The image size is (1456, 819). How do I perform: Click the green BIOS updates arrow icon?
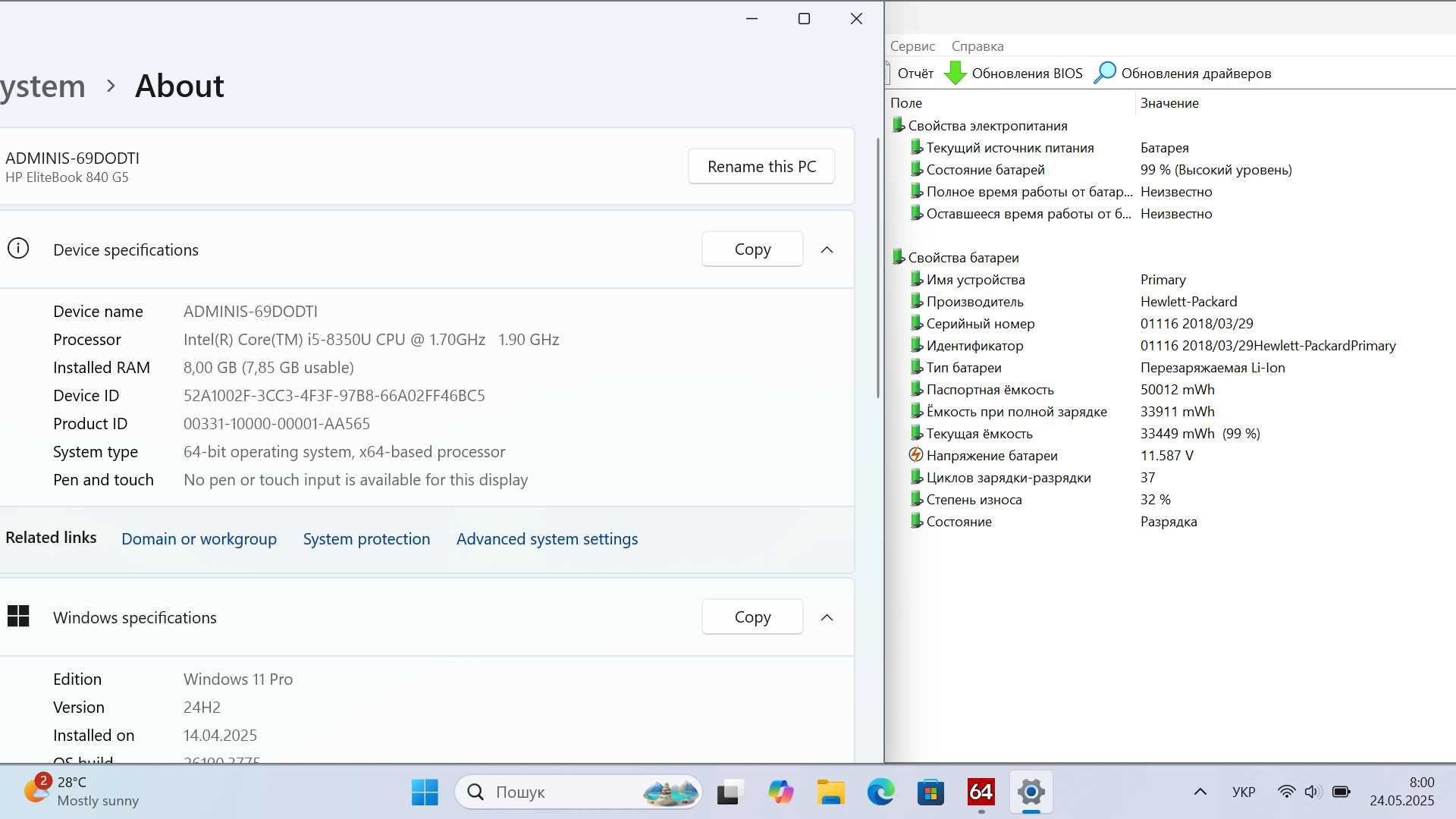click(x=955, y=73)
